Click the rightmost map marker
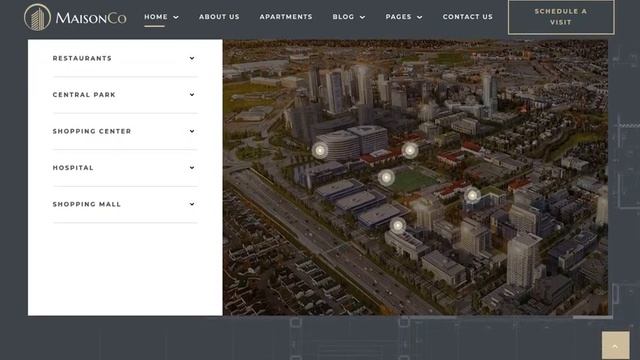The width and height of the screenshot is (640, 360). point(472,196)
